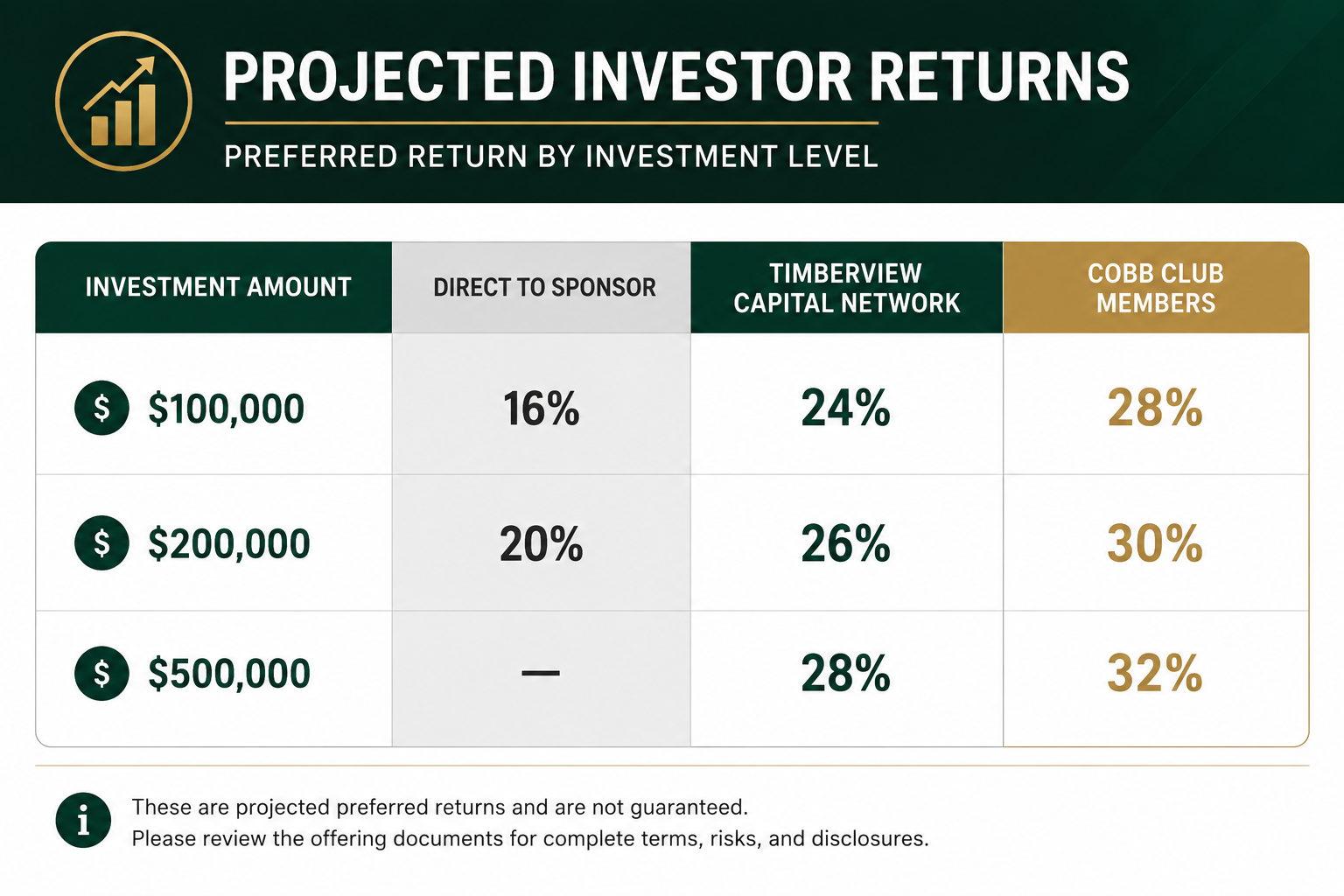Click the dollar icon beside $500,000
The image size is (1344, 896).
pos(101,673)
